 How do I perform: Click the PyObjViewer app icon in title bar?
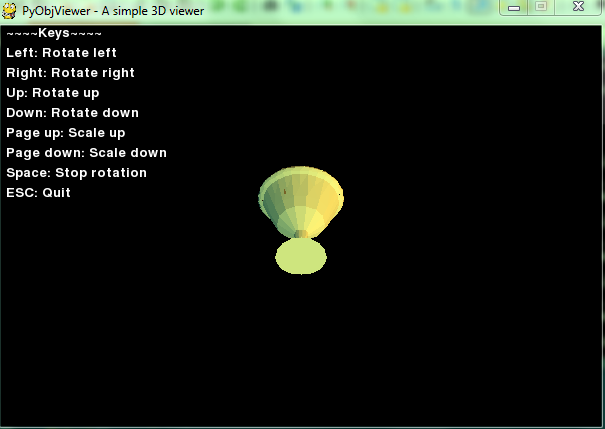coord(9,10)
